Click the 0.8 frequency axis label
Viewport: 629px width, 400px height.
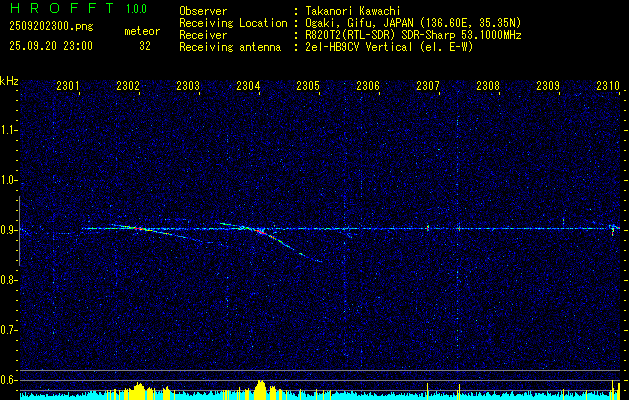click(x=9, y=280)
